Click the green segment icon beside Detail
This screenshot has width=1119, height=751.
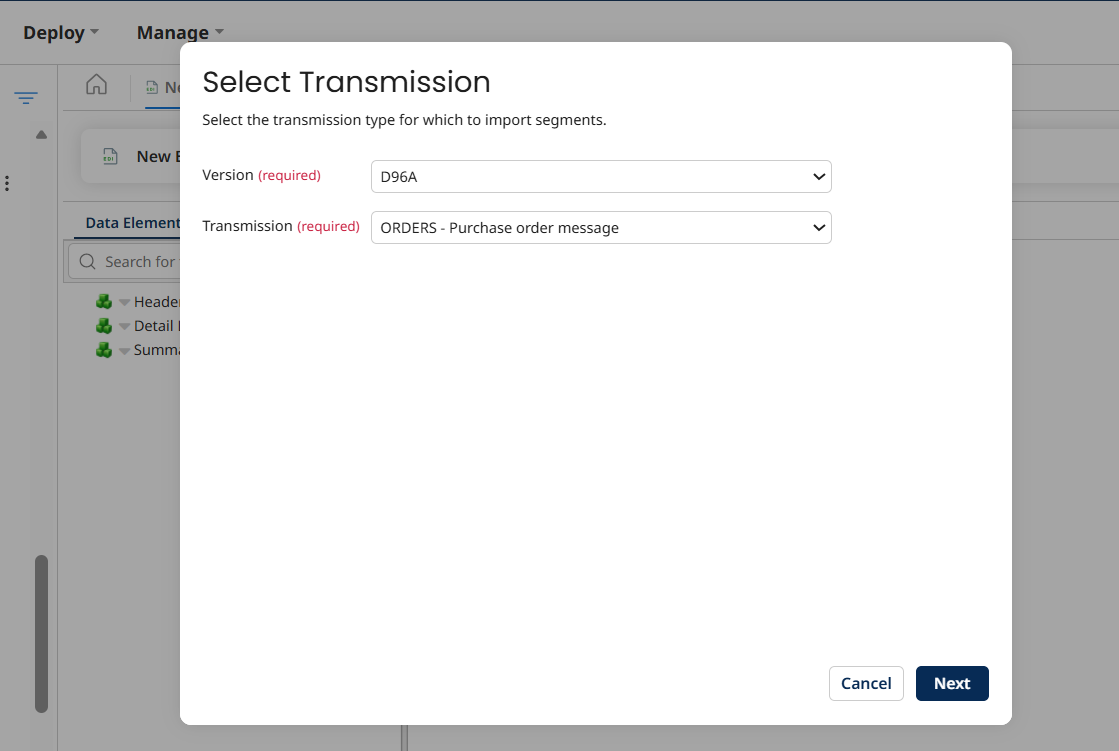(x=104, y=325)
